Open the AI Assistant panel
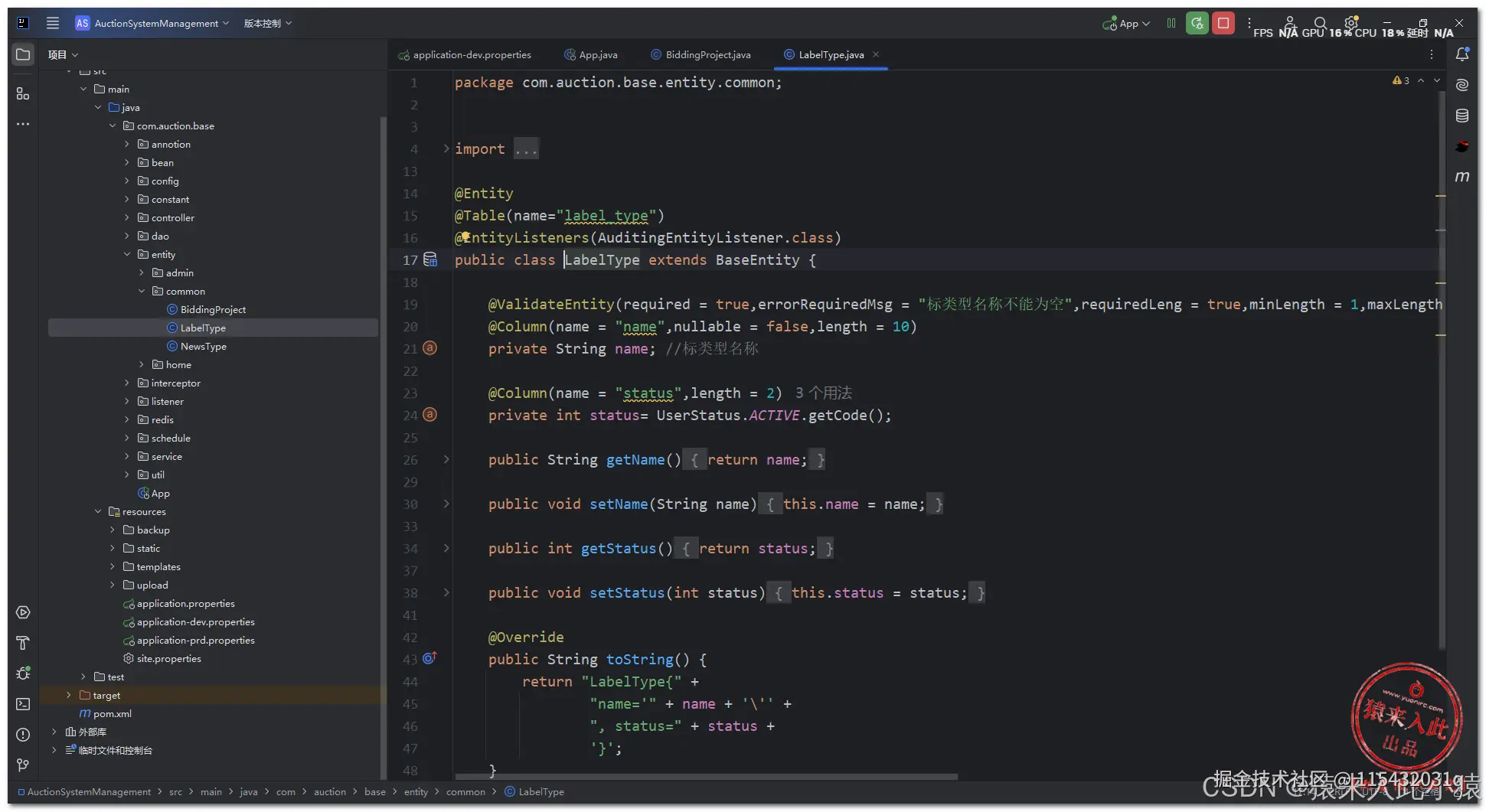The width and height of the screenshot is (1486, 812). pyautogui.click(x=1462, y=85)
